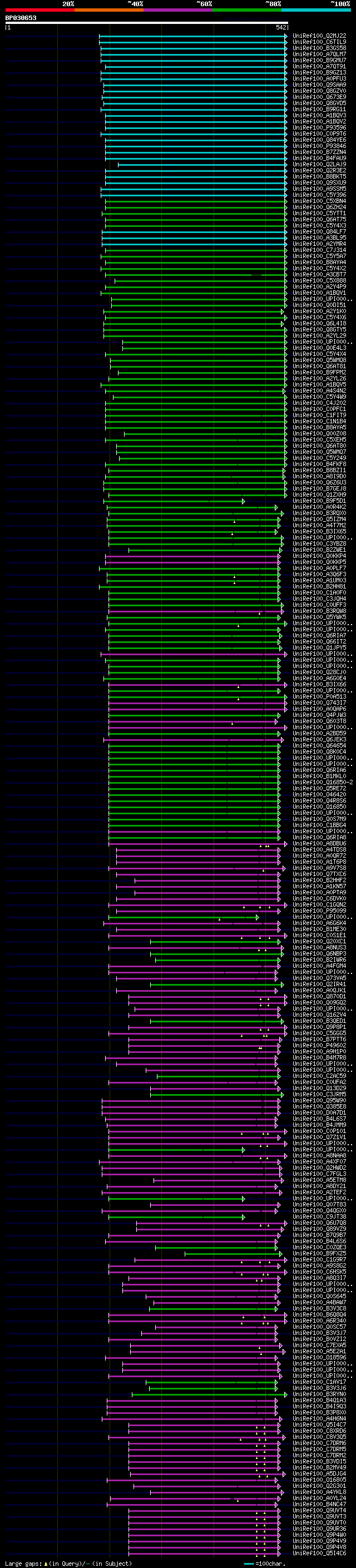This screenshot has width=356, height=1568.
Task: Select the label UniRef100_A6R340
Action: pyautogui.click(x=319, y=1320)
